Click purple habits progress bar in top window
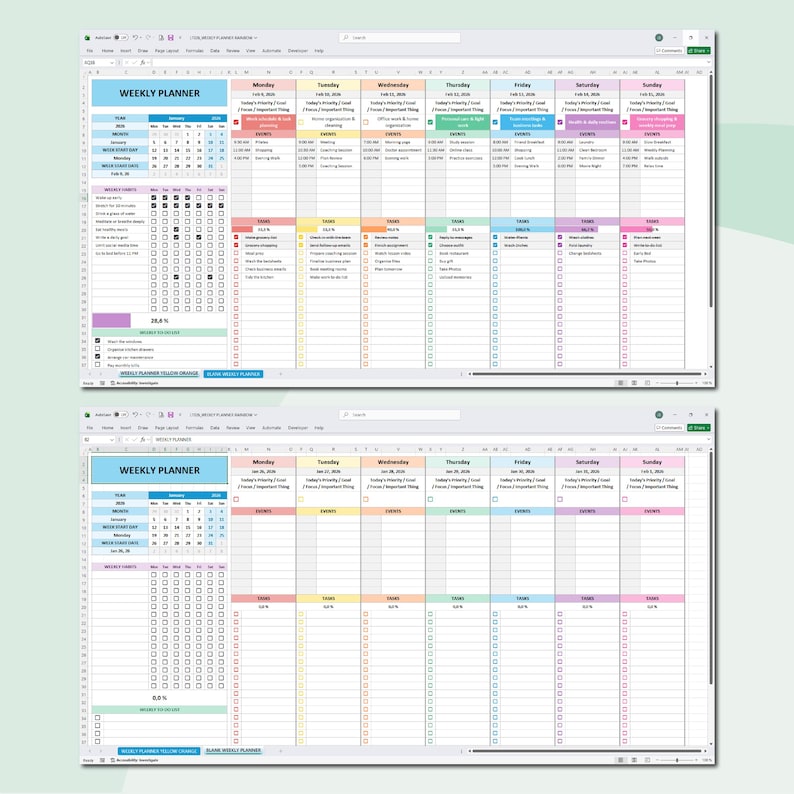The width and height of the screenshot is (794, 794). click(111, 320)
